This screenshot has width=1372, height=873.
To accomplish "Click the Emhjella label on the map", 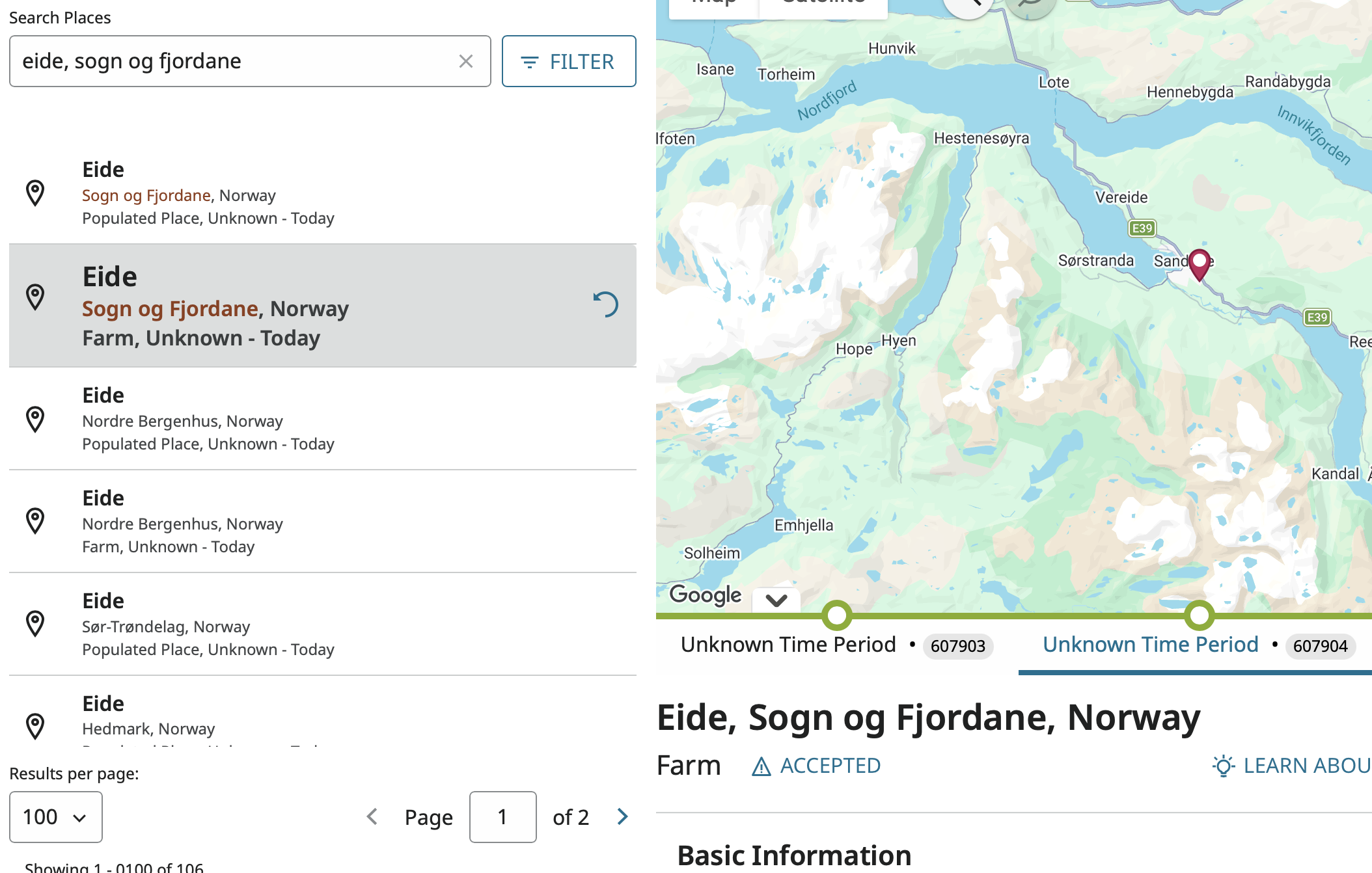I will [804, 525].
